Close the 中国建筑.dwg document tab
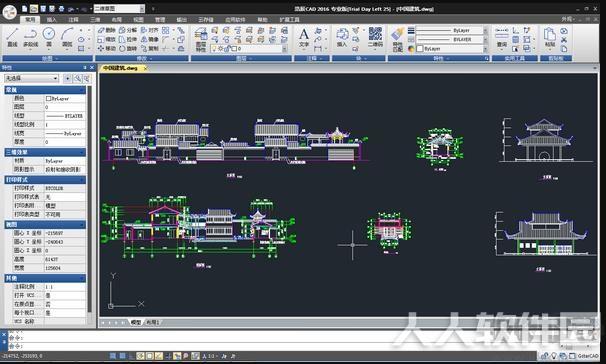 145,68
